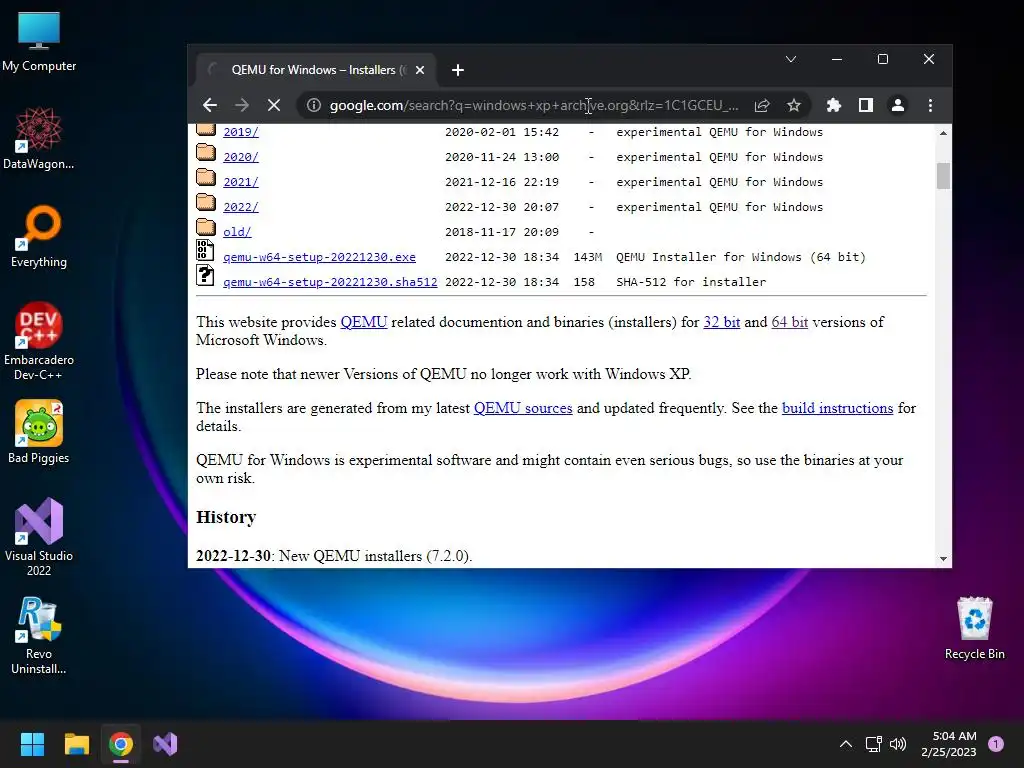Select the Visual Studio 2022 desktop icon
Image resolution: width=1024 pixels, height=768 pixels.
pos(39,537)
